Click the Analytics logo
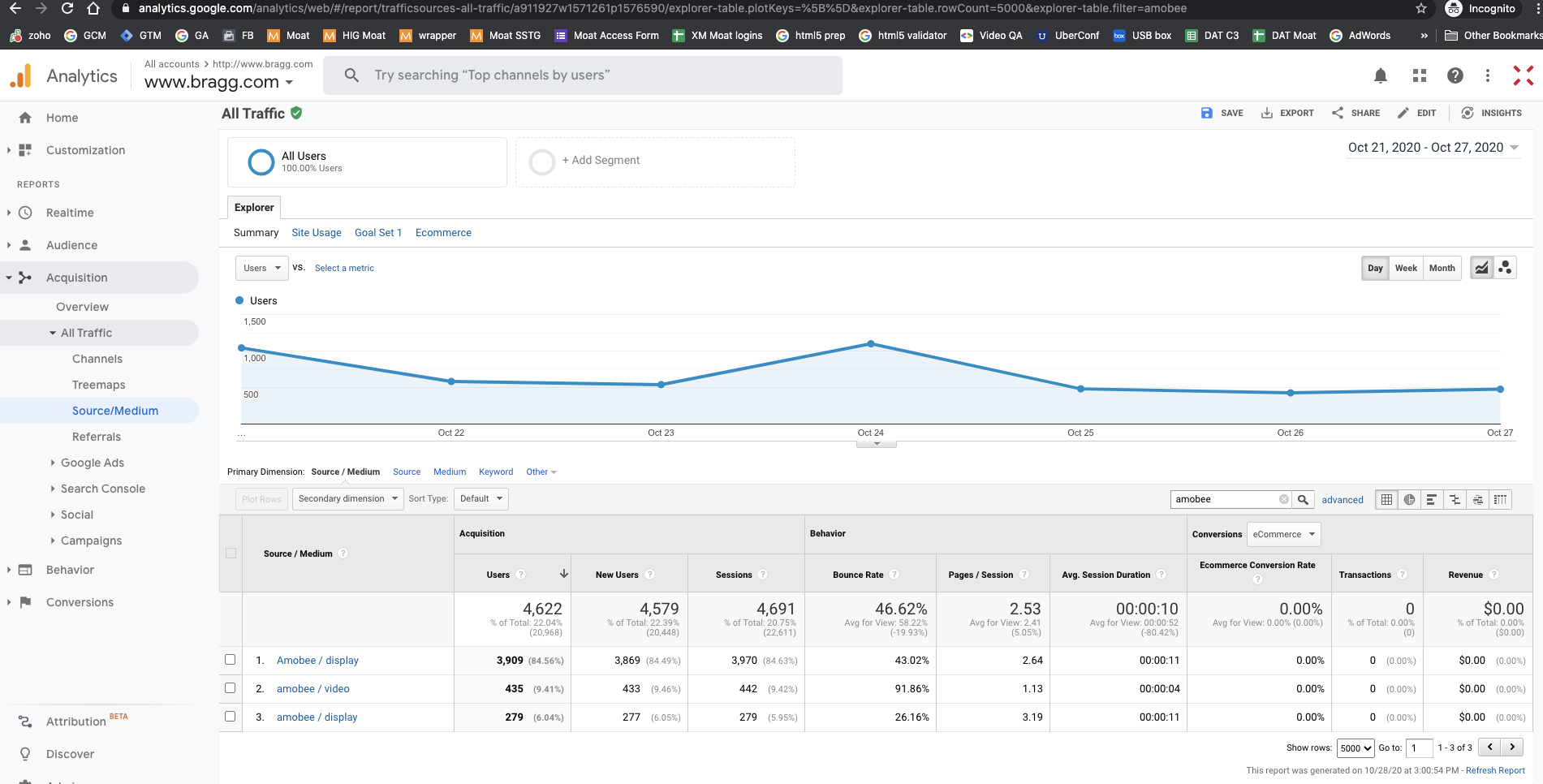 20,75
